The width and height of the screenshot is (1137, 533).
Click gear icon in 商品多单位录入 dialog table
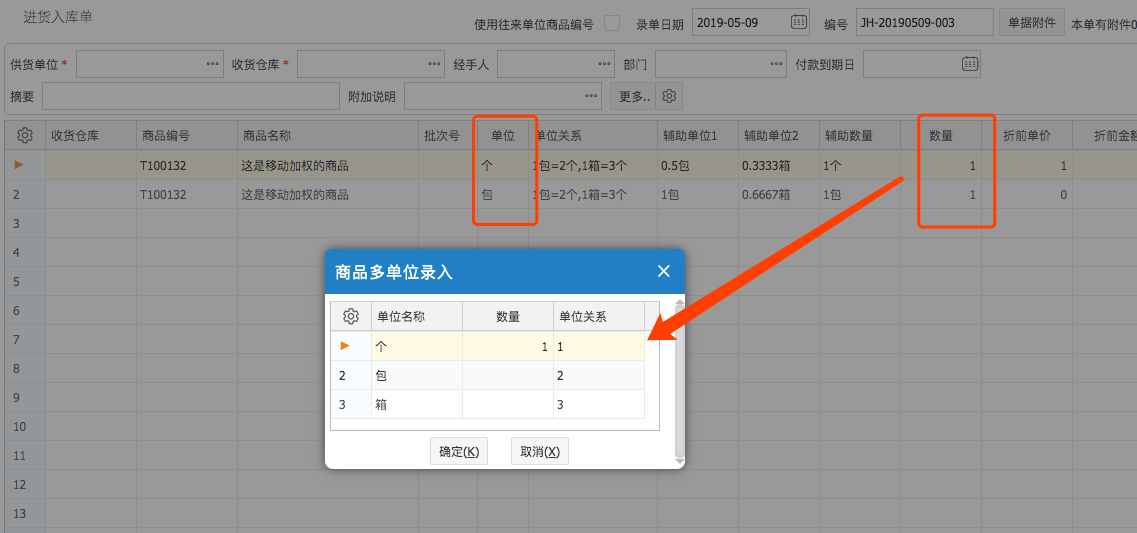(x=351, y=316)
